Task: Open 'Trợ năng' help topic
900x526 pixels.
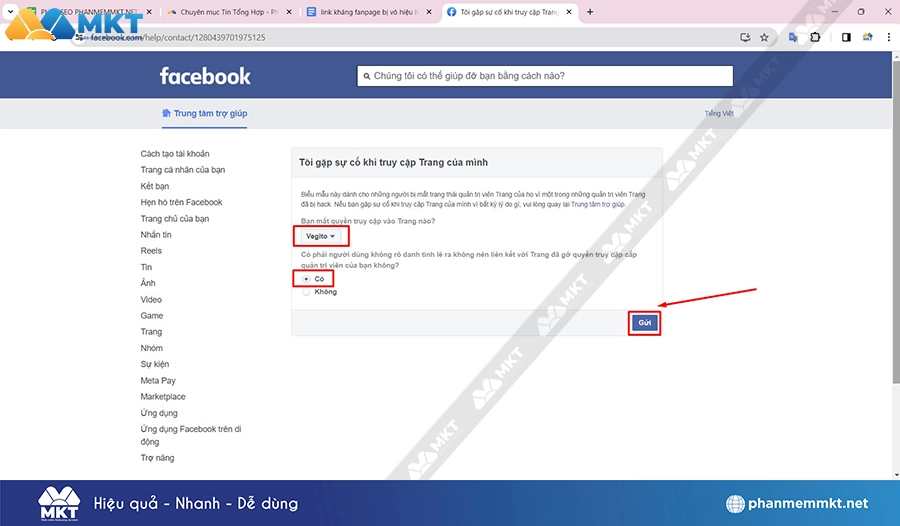Action: pos(157,458)
